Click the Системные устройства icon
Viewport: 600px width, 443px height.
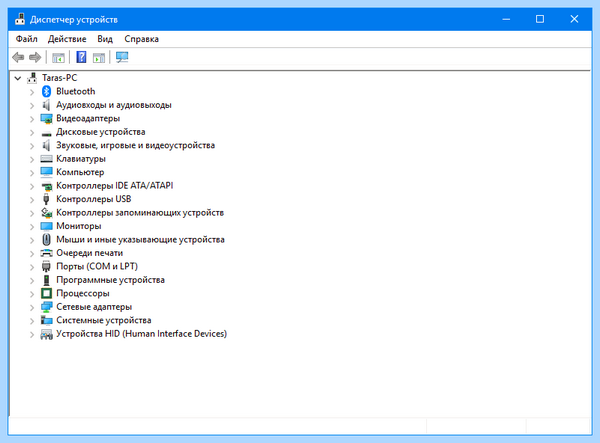click(46, 320)
